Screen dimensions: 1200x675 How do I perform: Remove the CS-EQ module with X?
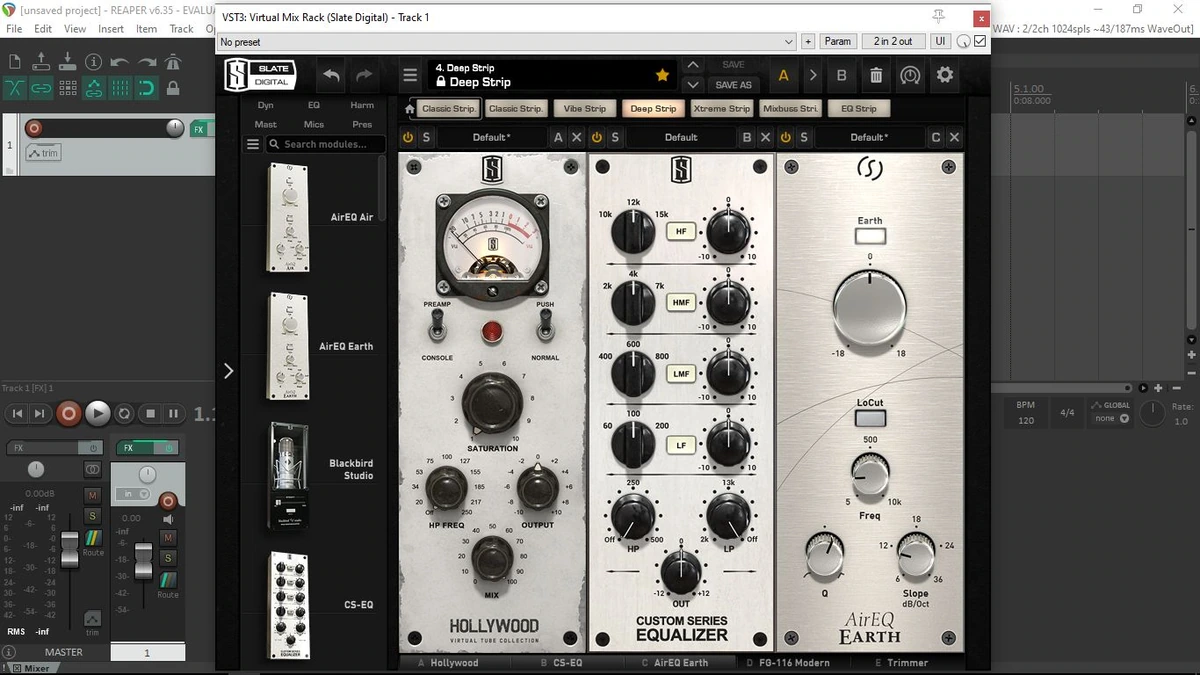tap(765, 137)
